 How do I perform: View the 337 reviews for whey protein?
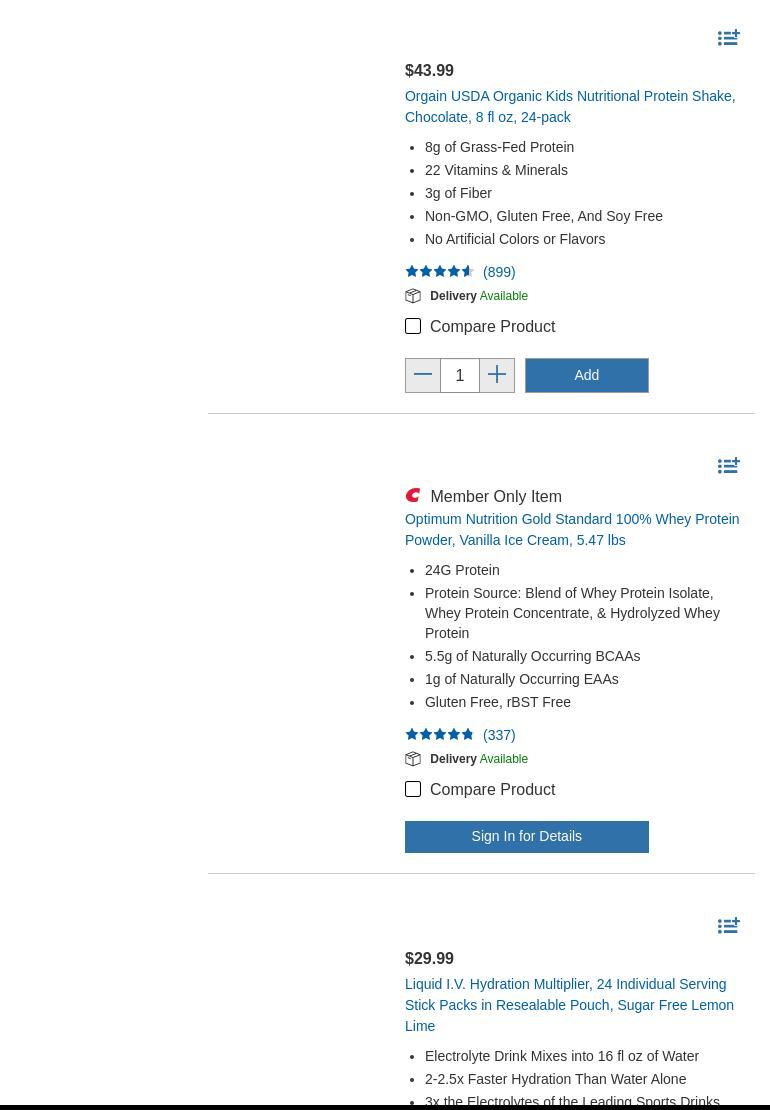tap(499, 735)
